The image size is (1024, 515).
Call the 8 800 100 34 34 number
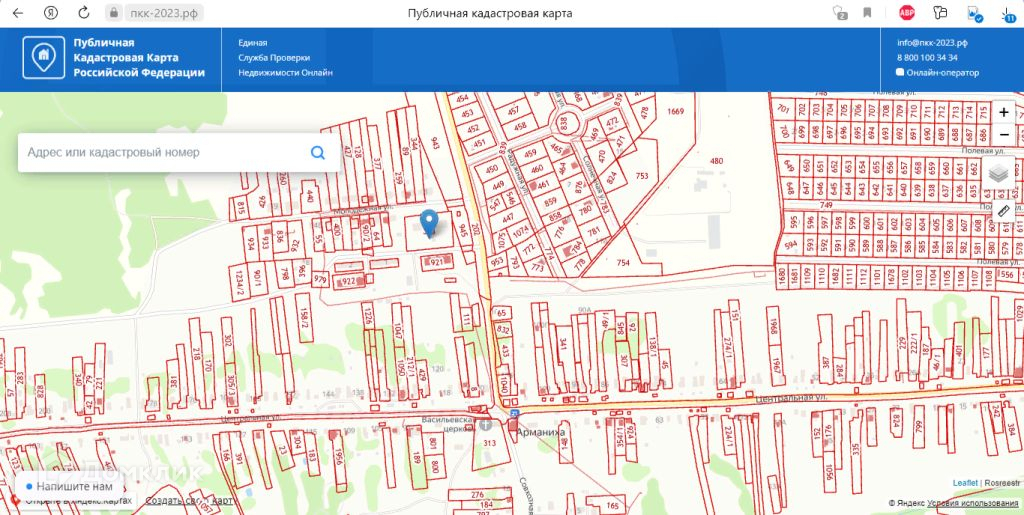pos(927,57)
